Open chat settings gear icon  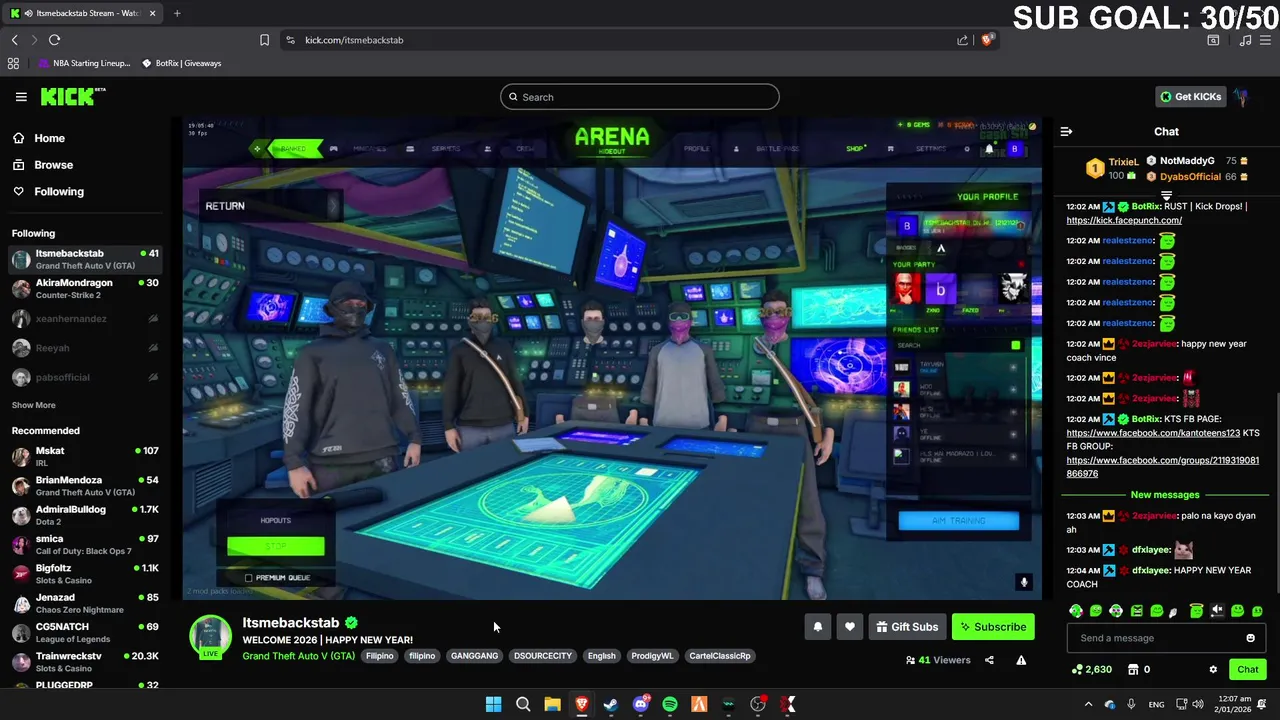1213,669
